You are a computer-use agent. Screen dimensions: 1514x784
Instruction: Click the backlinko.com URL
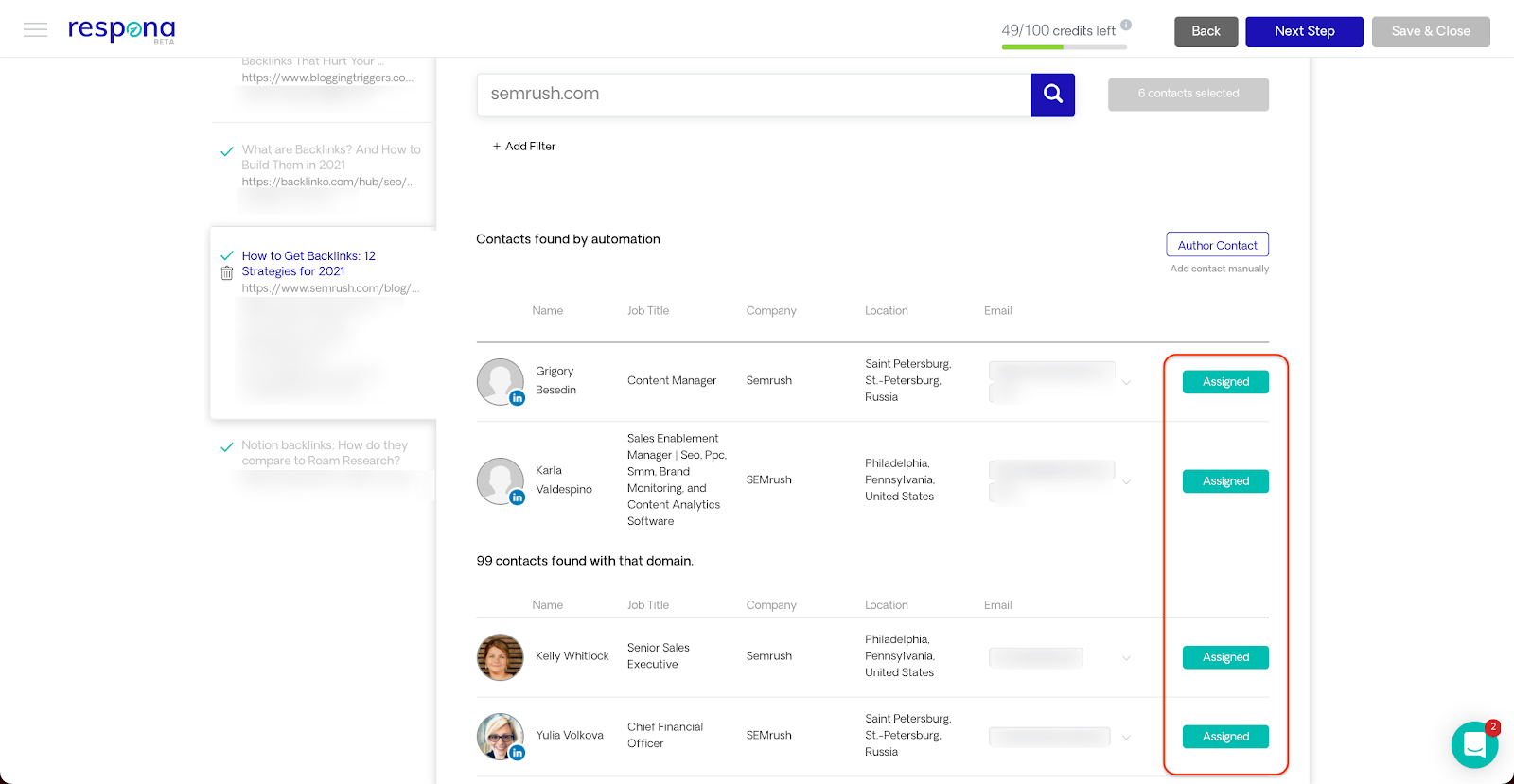pos(328,183)
